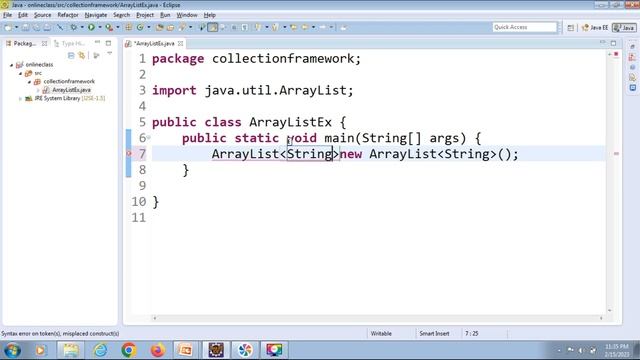Click the New Java Class green icon
Image resolution: width=640 pixels, height=360 pixels.
(140, 27)
